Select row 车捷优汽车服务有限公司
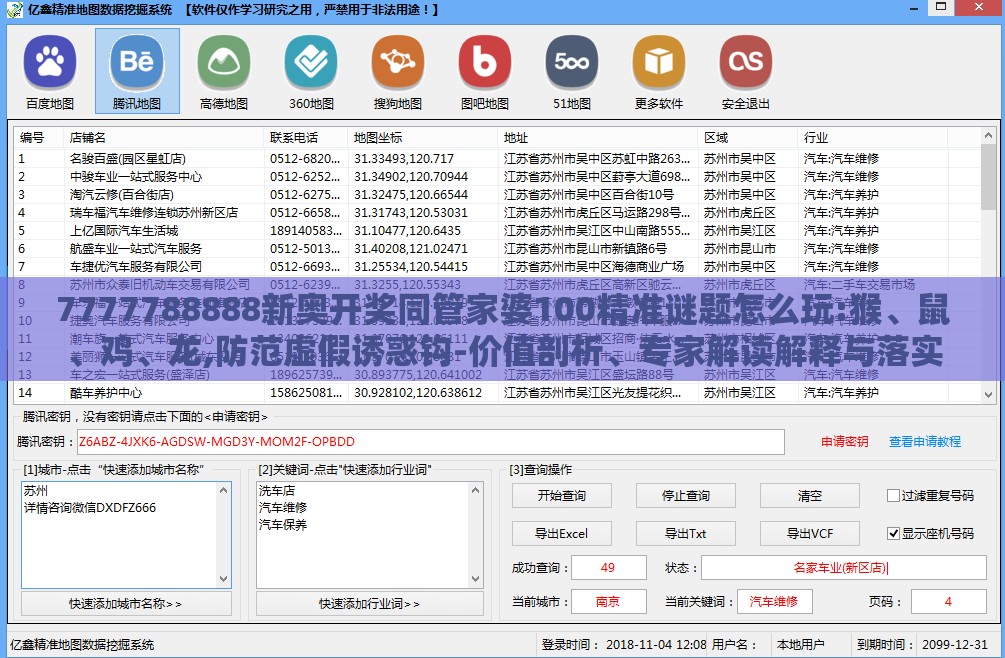This screenshot has height=658, width=1005. [497, 266]
